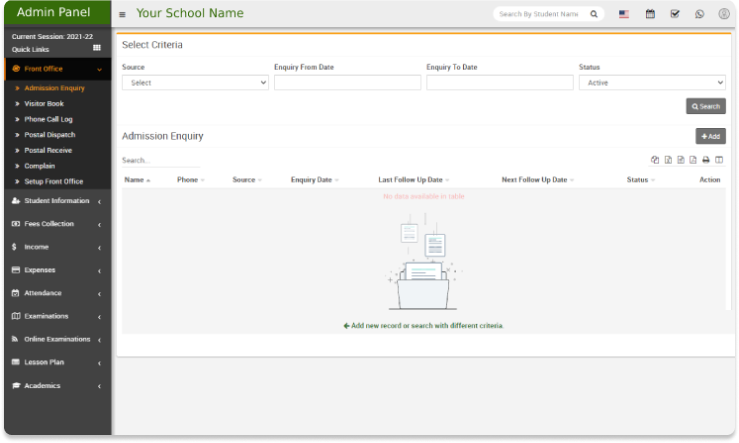Open the calendar icon in header
The width and height of the screenshot is (739, 443).
pos(650,14)
